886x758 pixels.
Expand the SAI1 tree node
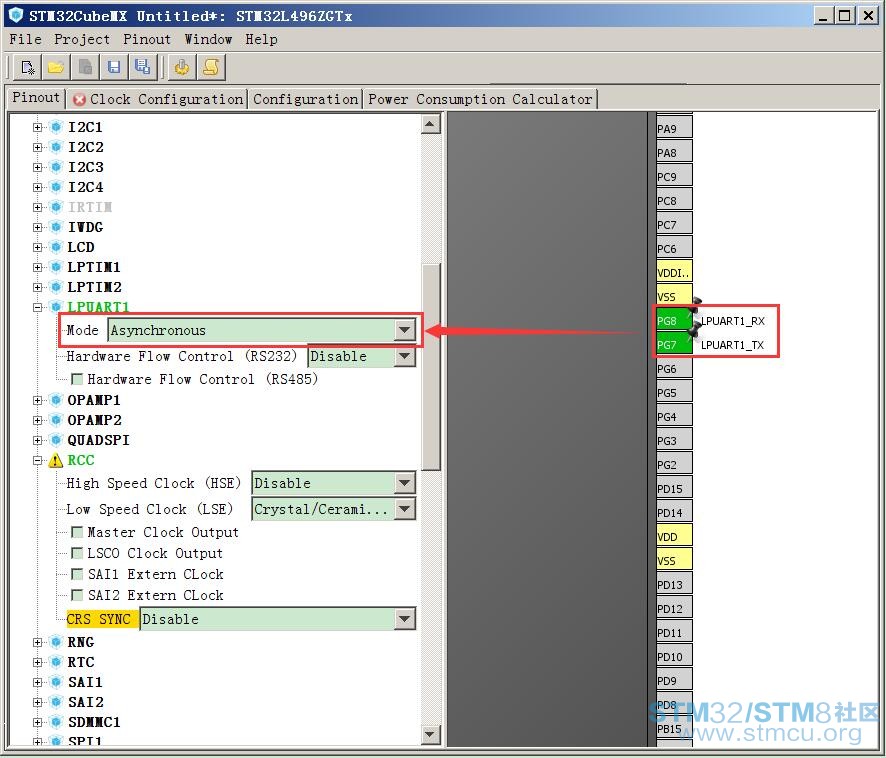click(37, 682)
